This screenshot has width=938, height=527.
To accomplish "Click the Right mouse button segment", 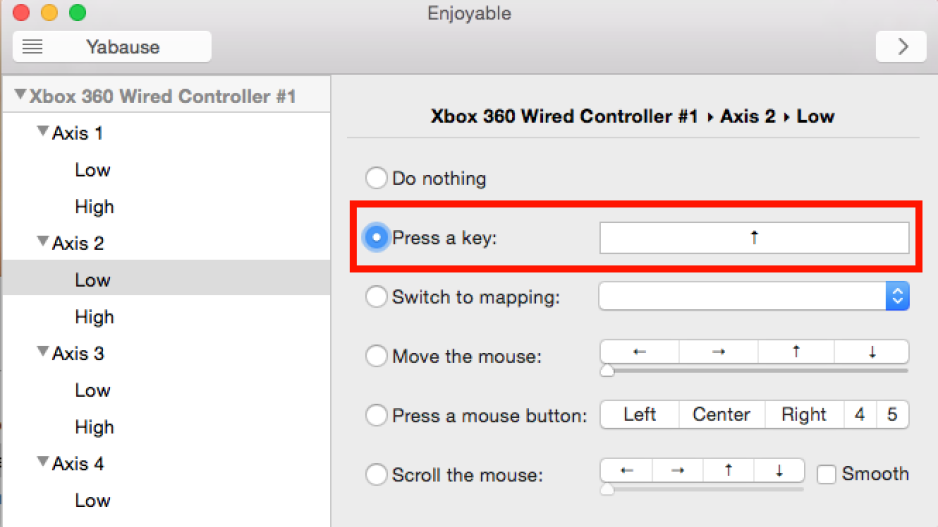I will [804, 415].
